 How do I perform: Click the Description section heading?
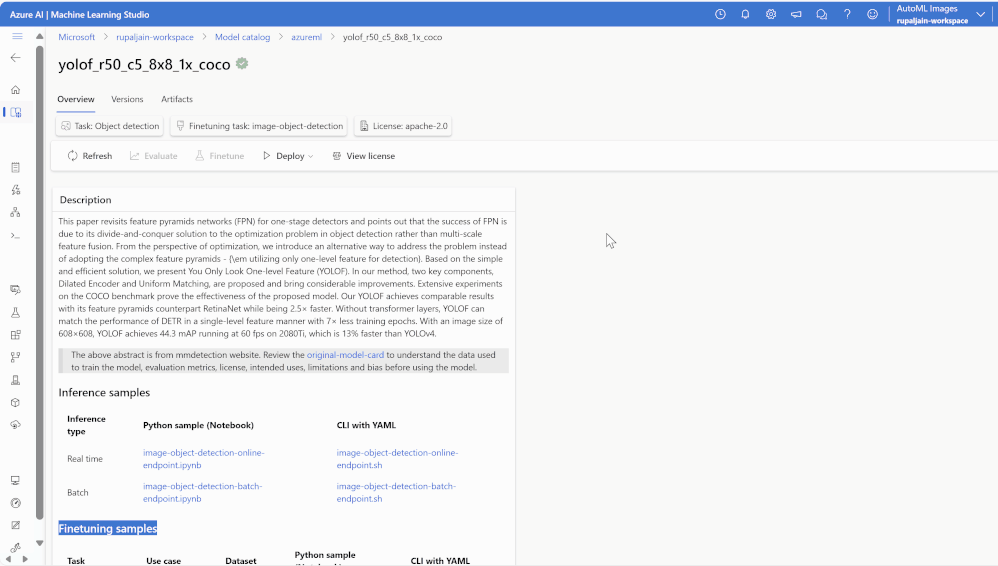coord(85,200)
